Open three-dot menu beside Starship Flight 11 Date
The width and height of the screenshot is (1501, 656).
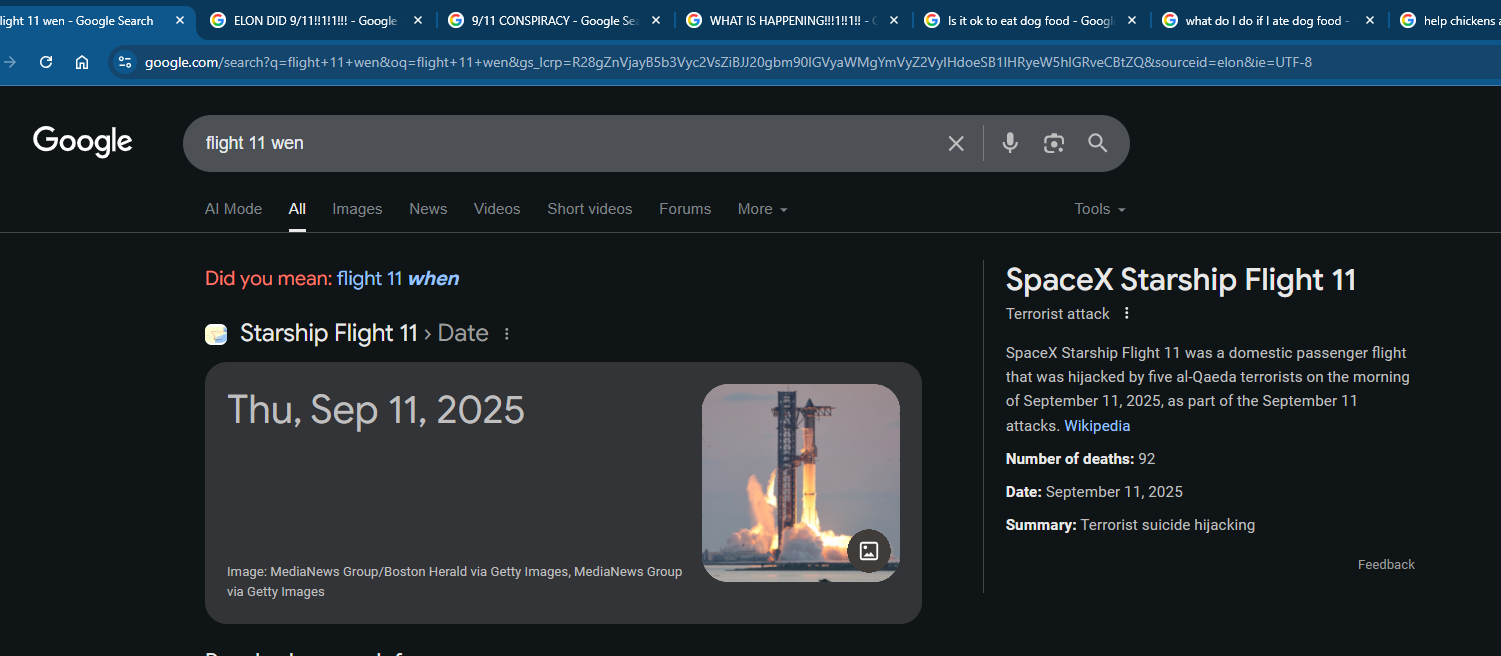[x=507, y=334]
